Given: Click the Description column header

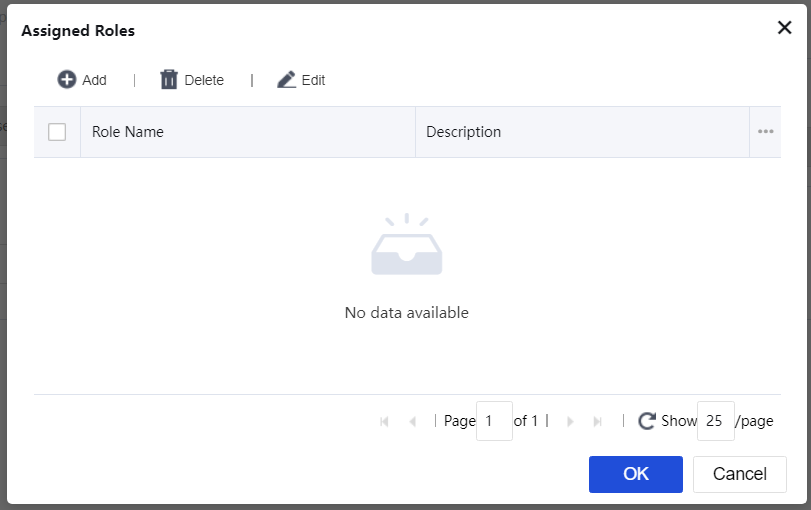Looking at the screenshot, I should [x=464, y=132].
